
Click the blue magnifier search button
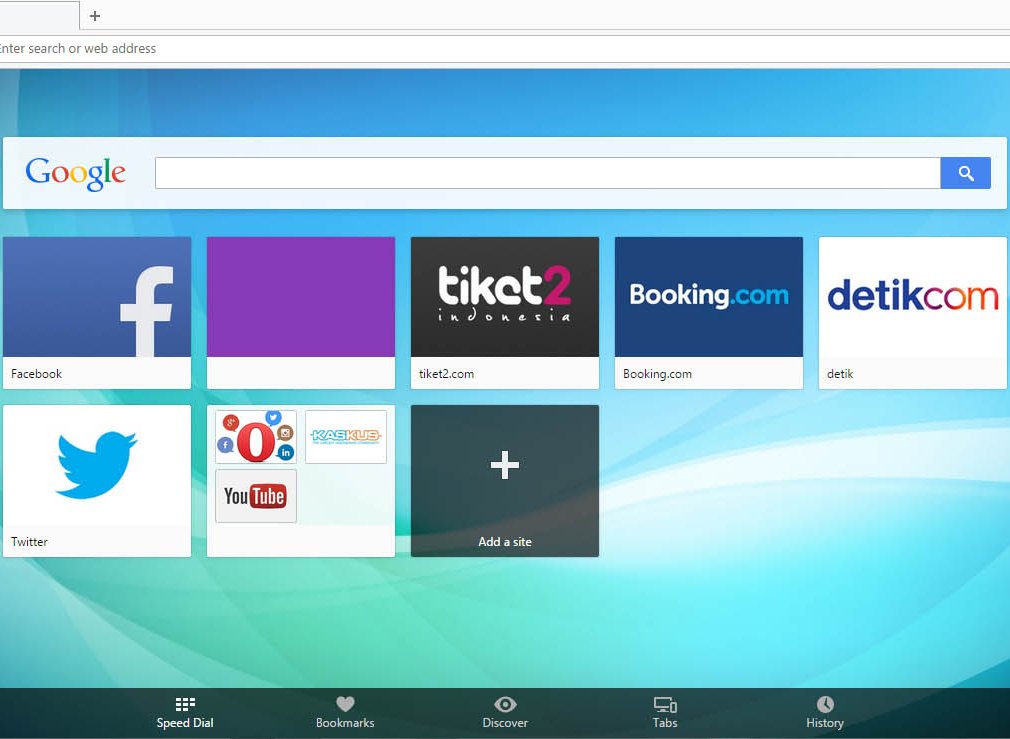point(966,173)
